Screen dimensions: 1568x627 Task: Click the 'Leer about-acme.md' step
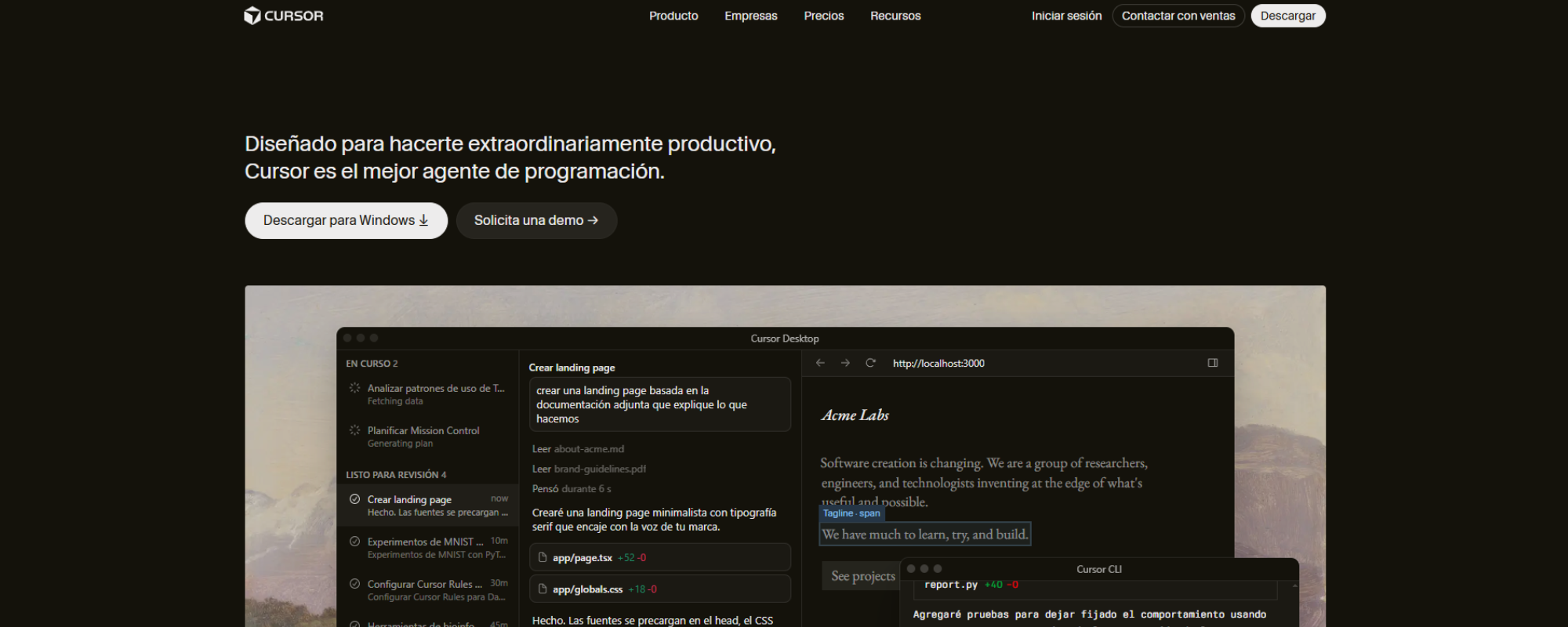tap(578, 449)
